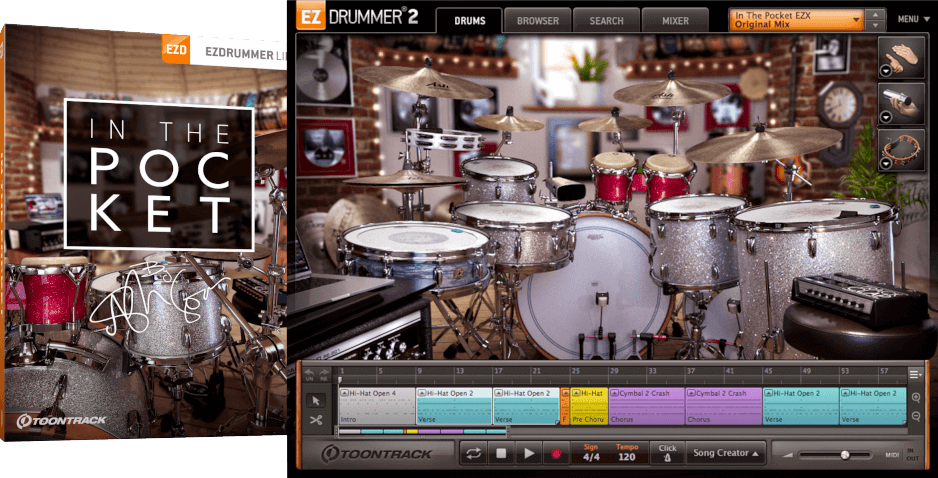Hit the top-left crash cymbal
The image size is (938, 478).
point(422,81)
